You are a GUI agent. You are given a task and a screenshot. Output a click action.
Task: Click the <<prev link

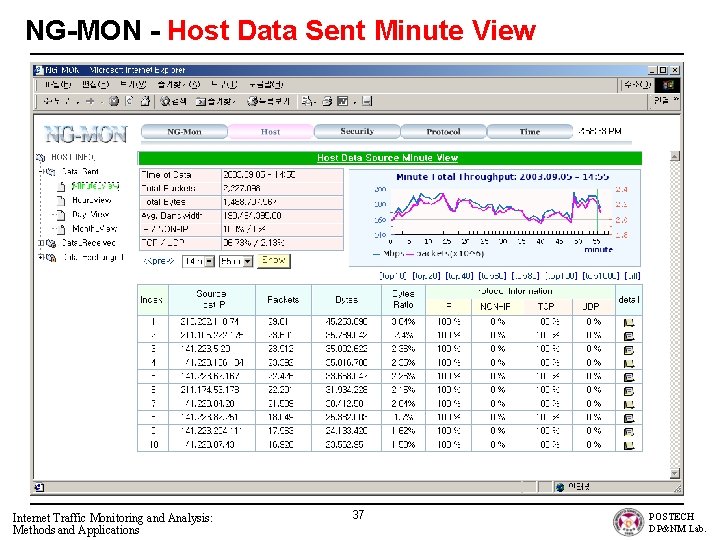[x=158, y=261]
